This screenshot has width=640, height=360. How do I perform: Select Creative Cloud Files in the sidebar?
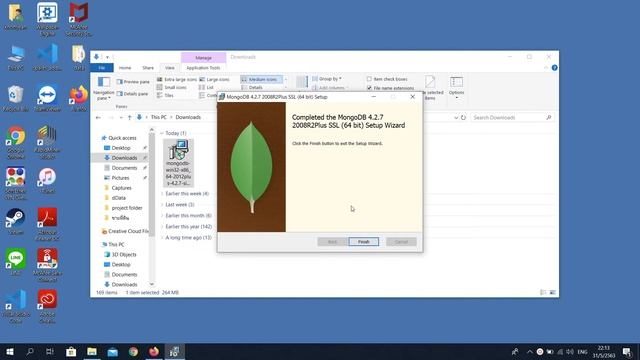pos(124,231)
